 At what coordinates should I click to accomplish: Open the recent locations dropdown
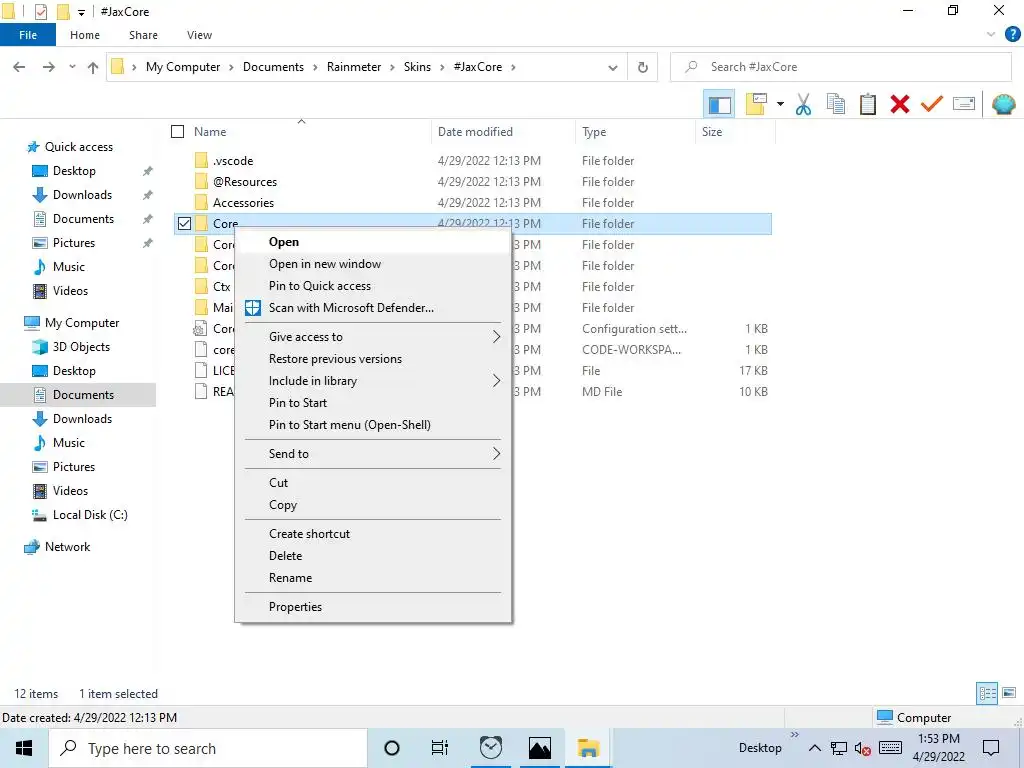click(x=72, y=67)
